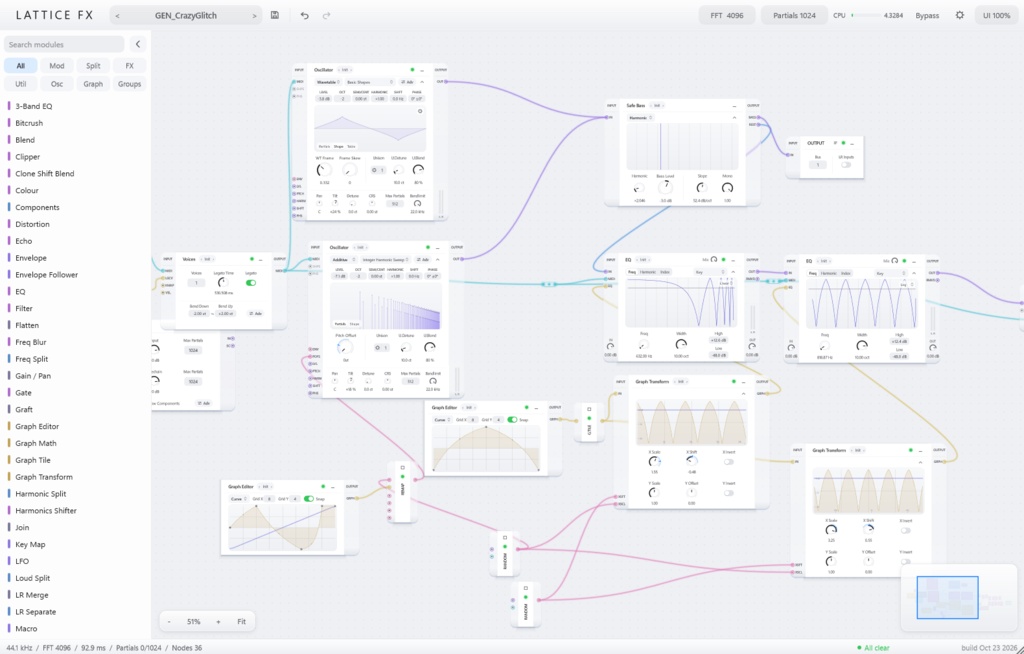This screenshot has height=654, width=1024.
Task: Go to next preset arrow
Action: coord(255,16)
